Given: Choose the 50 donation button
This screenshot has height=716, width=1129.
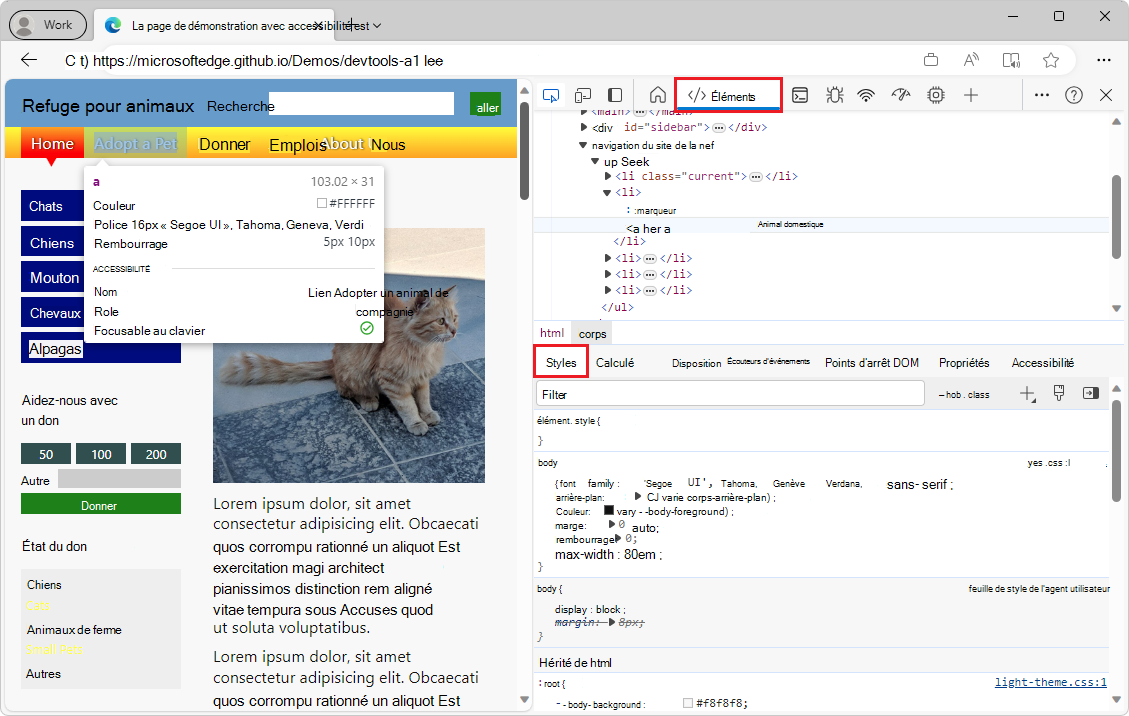Looking at the screenshot, I should 46,454.
